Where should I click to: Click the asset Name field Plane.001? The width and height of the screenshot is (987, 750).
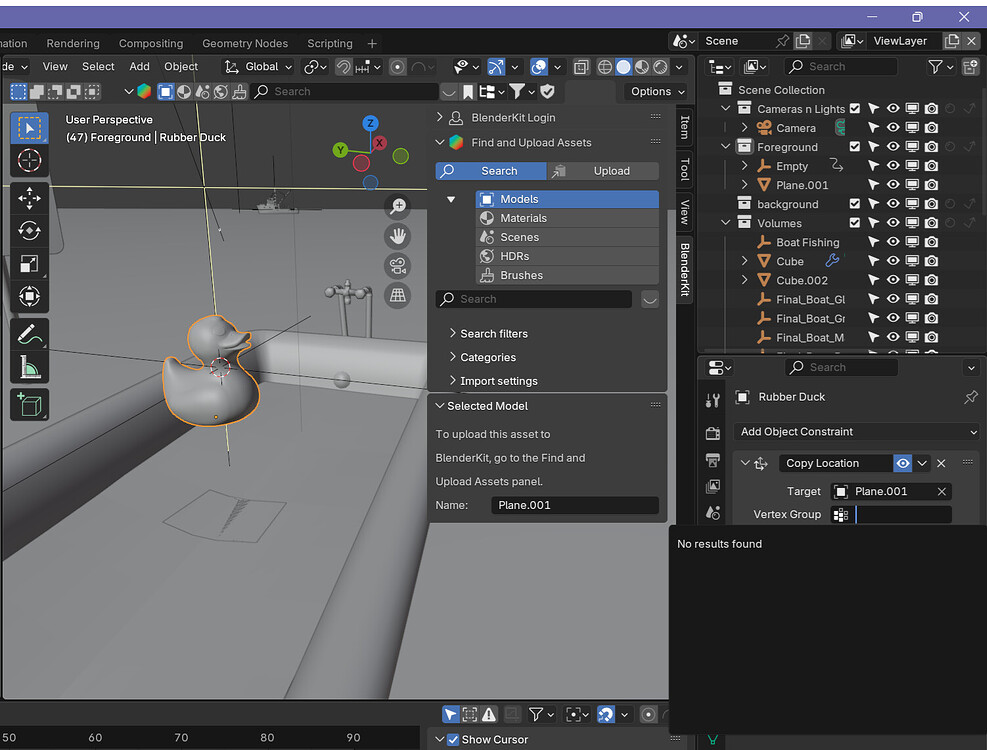click(x=575, y=505)
